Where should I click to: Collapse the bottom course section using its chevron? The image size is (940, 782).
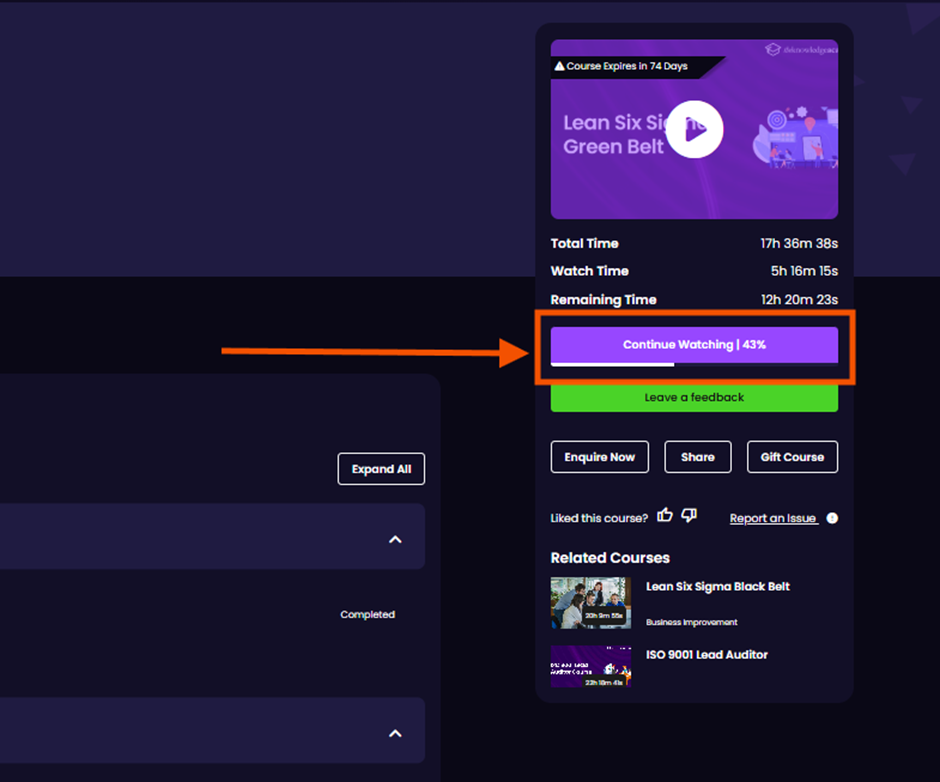click(x=395, y=731)
